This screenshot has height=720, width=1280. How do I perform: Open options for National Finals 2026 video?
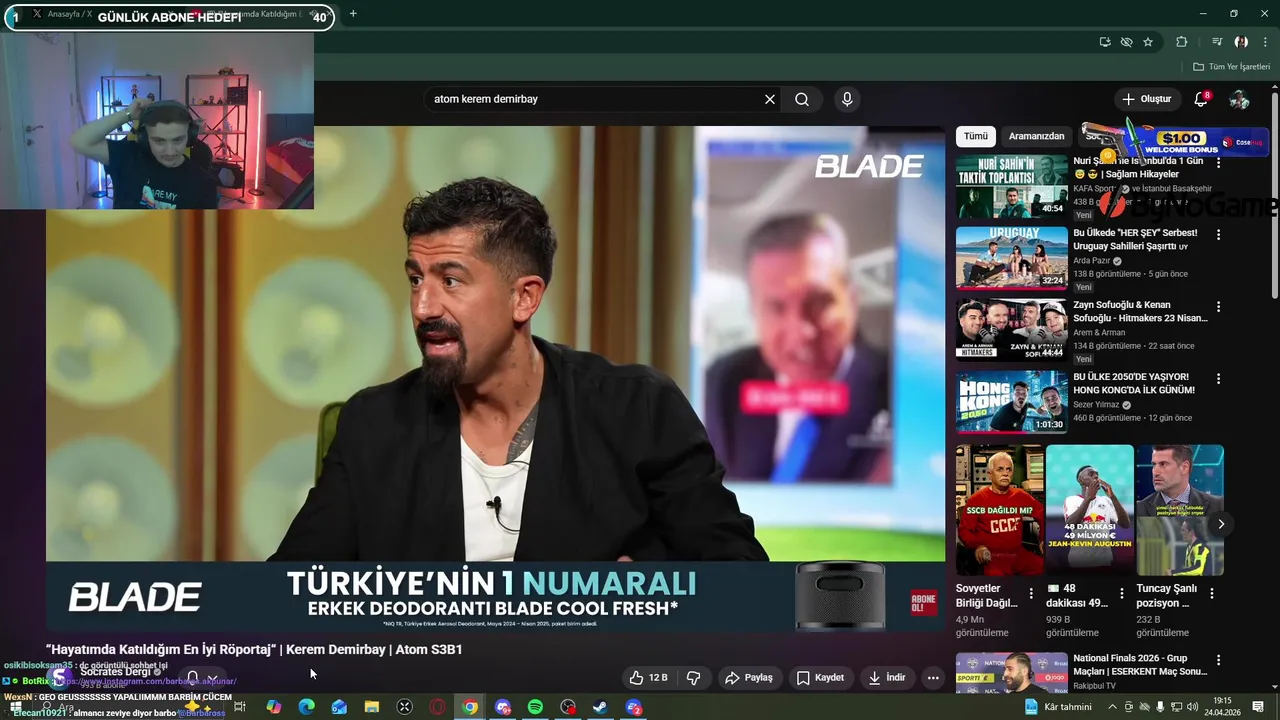1218,661
